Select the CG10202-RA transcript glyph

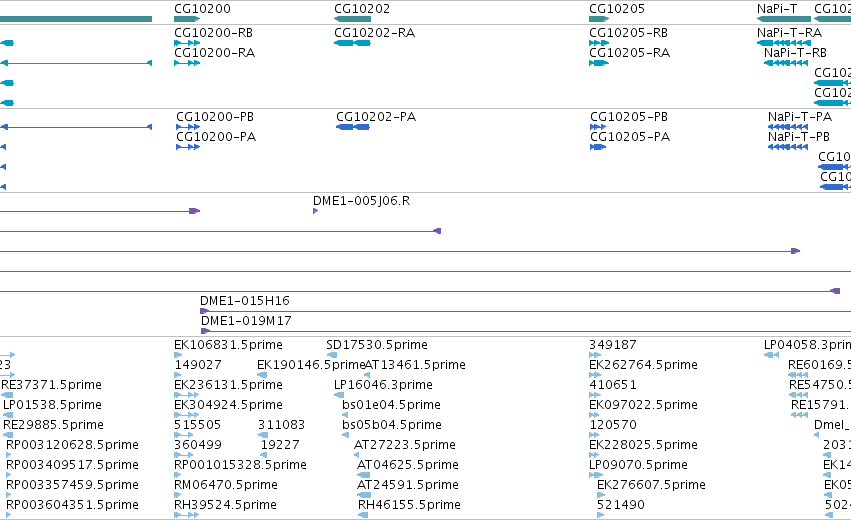352,43
